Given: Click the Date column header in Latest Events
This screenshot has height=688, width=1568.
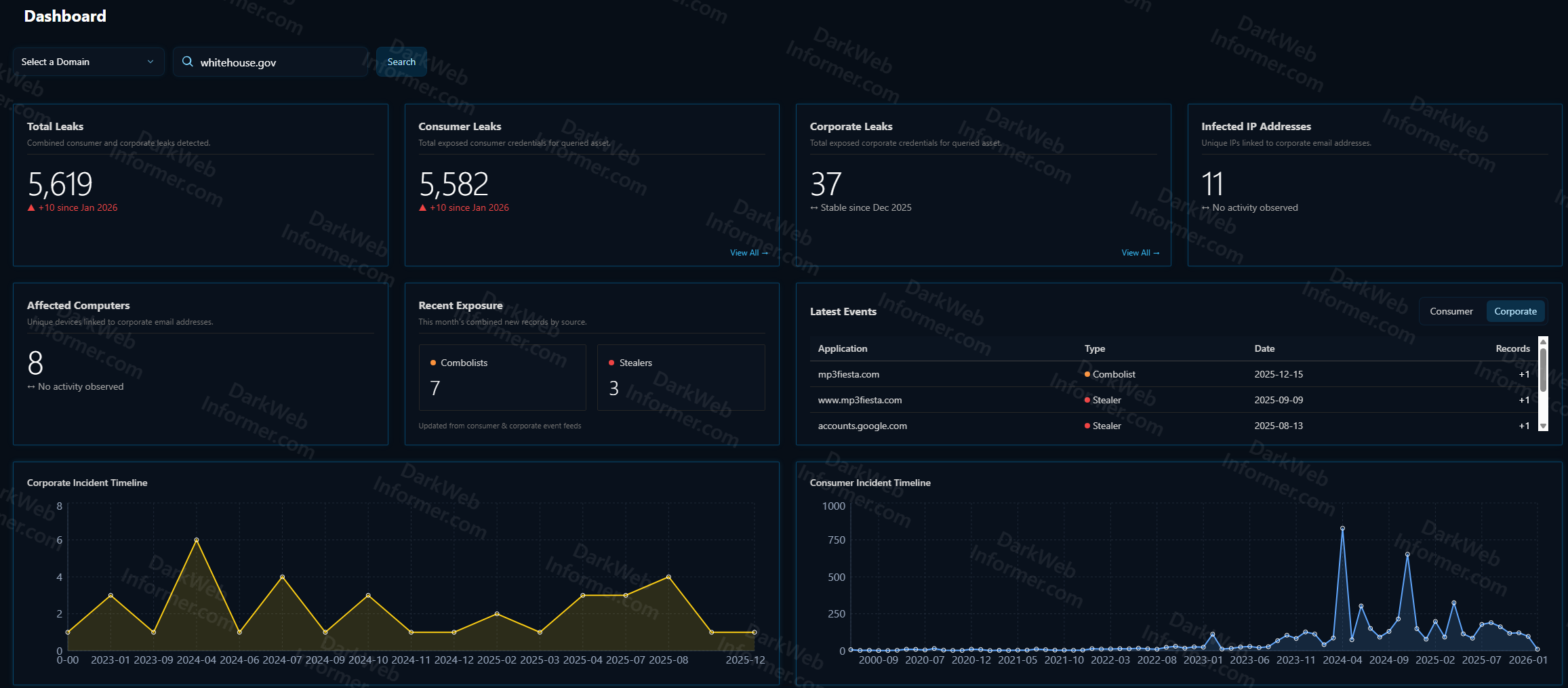Looking at the screenshot, I should point(1264,349).
